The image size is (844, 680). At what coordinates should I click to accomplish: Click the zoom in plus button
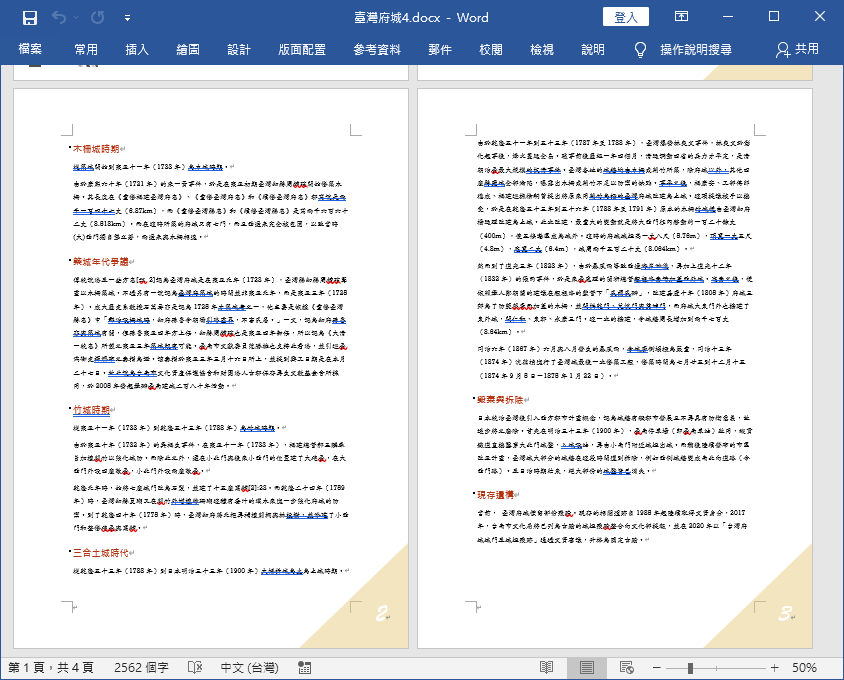pos(775,668)
